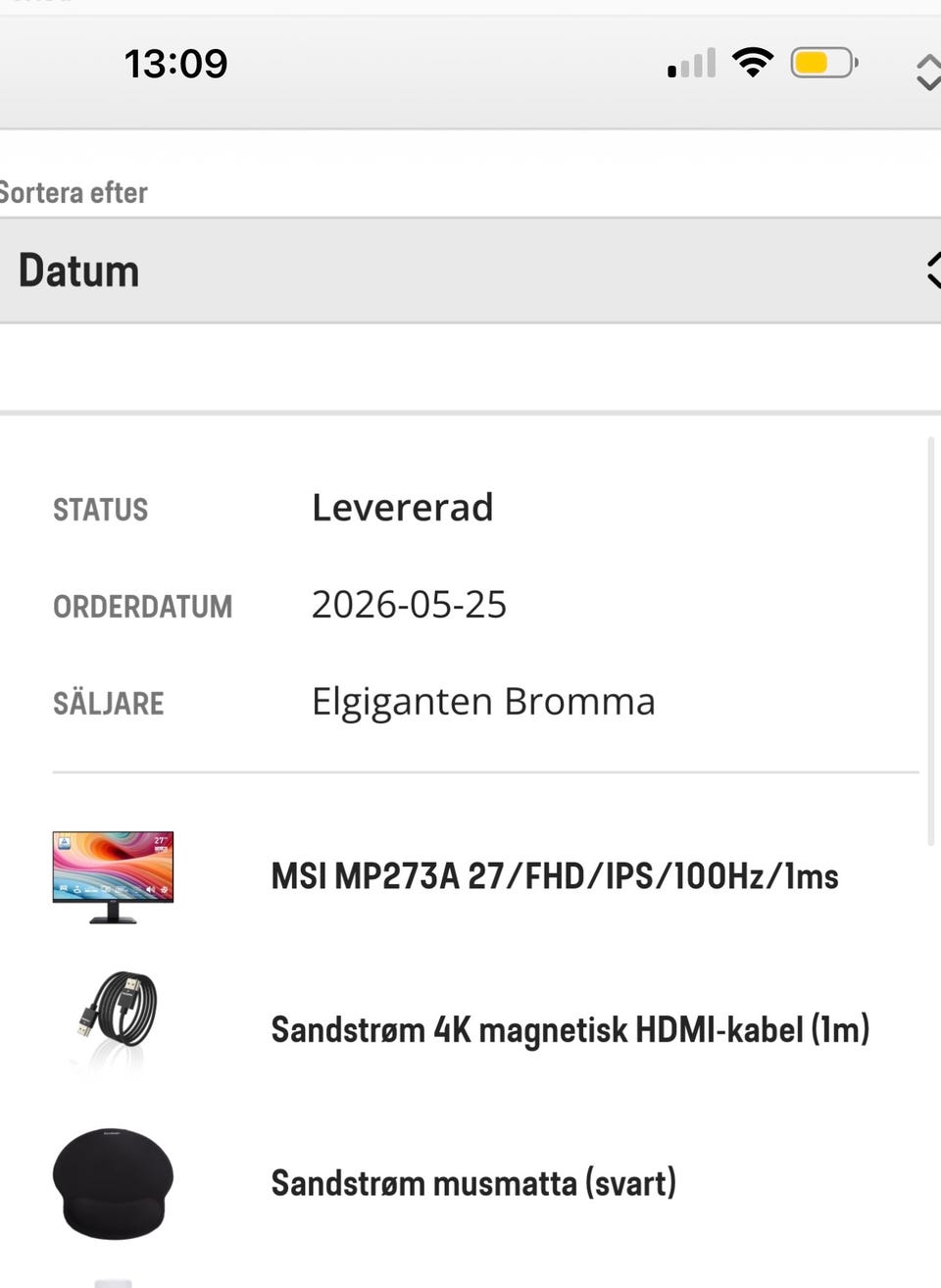Open Sandstrøm musmatta (svart) product link

click(473, 1183)
